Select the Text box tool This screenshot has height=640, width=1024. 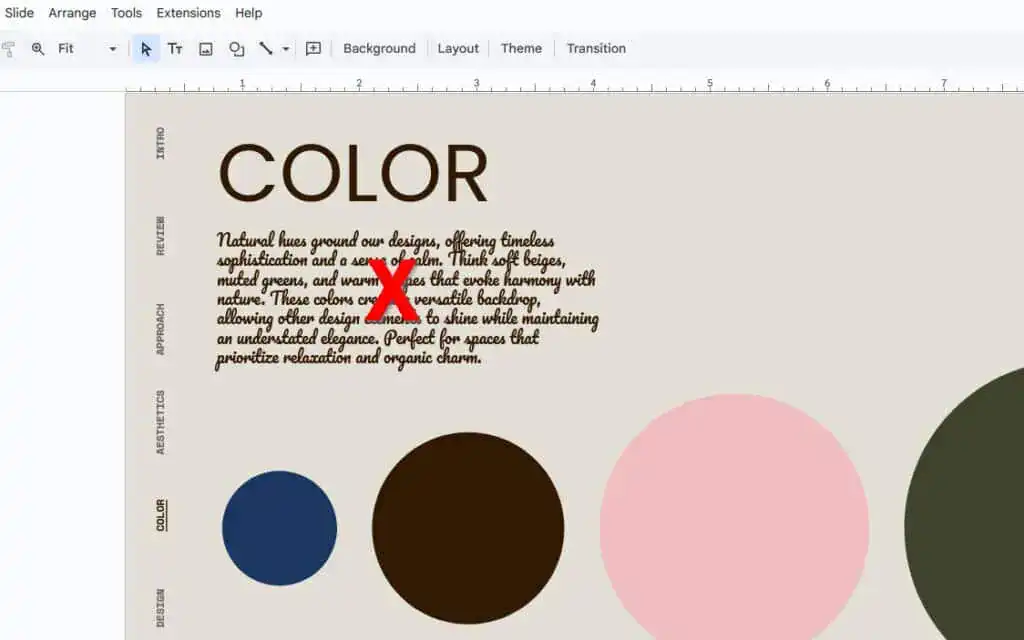[x=175, y=48]
